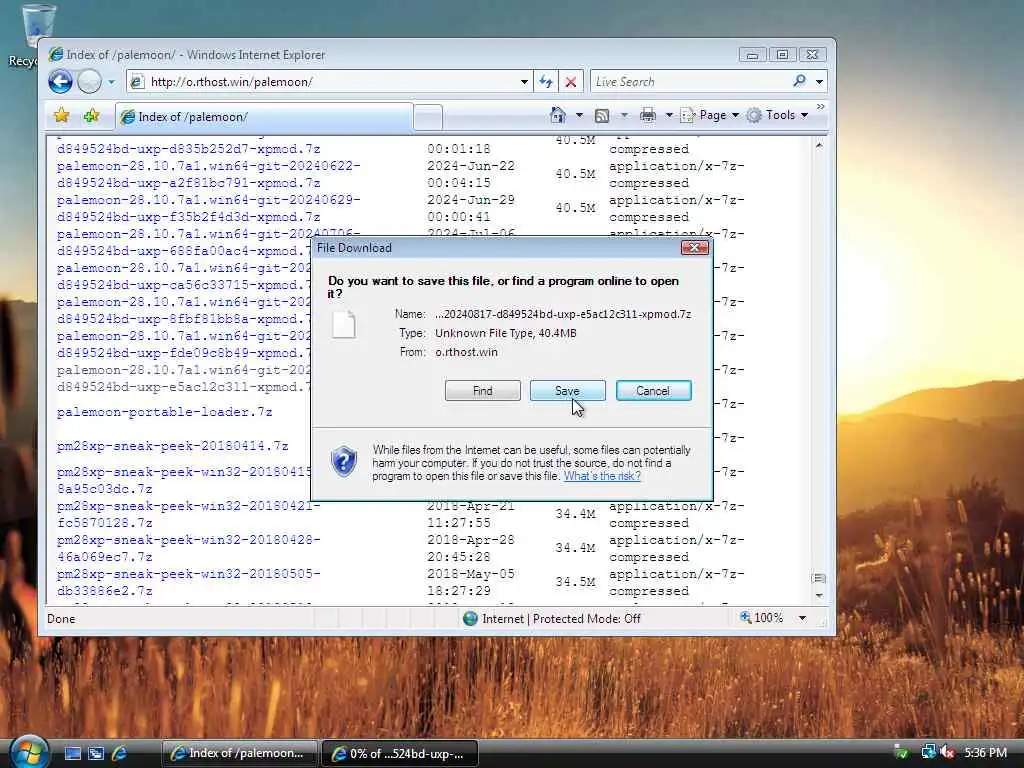This screenshot has width=1024, height=768.
Task: Click the IE Back navigation button
Action: [x=61, y=82]
